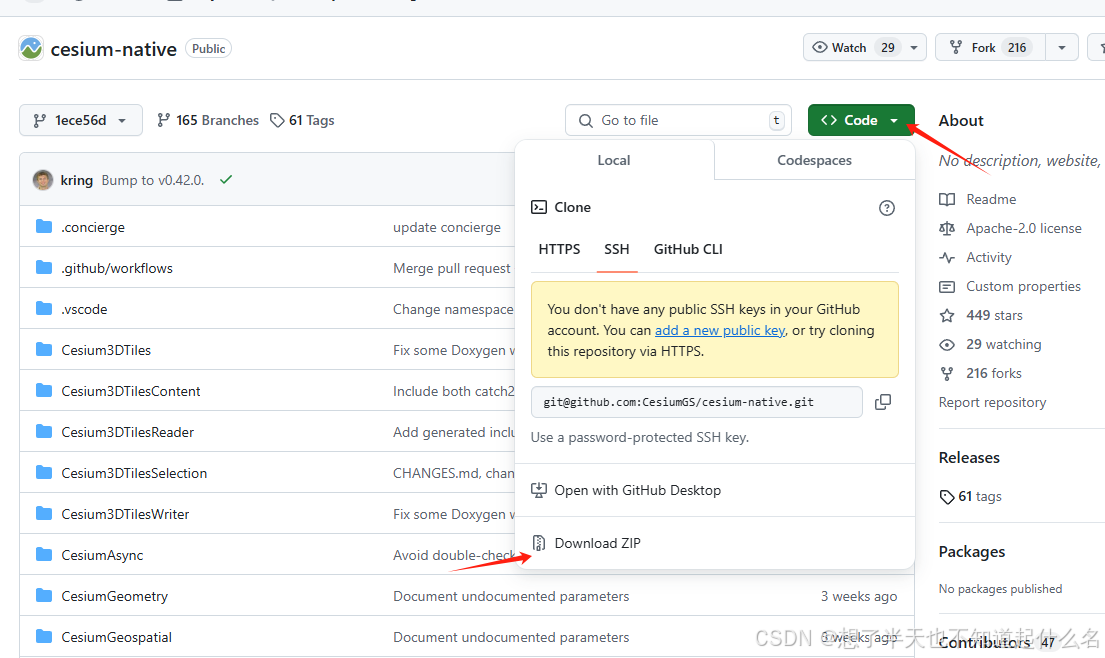Open the kring author link

point(77,180)
